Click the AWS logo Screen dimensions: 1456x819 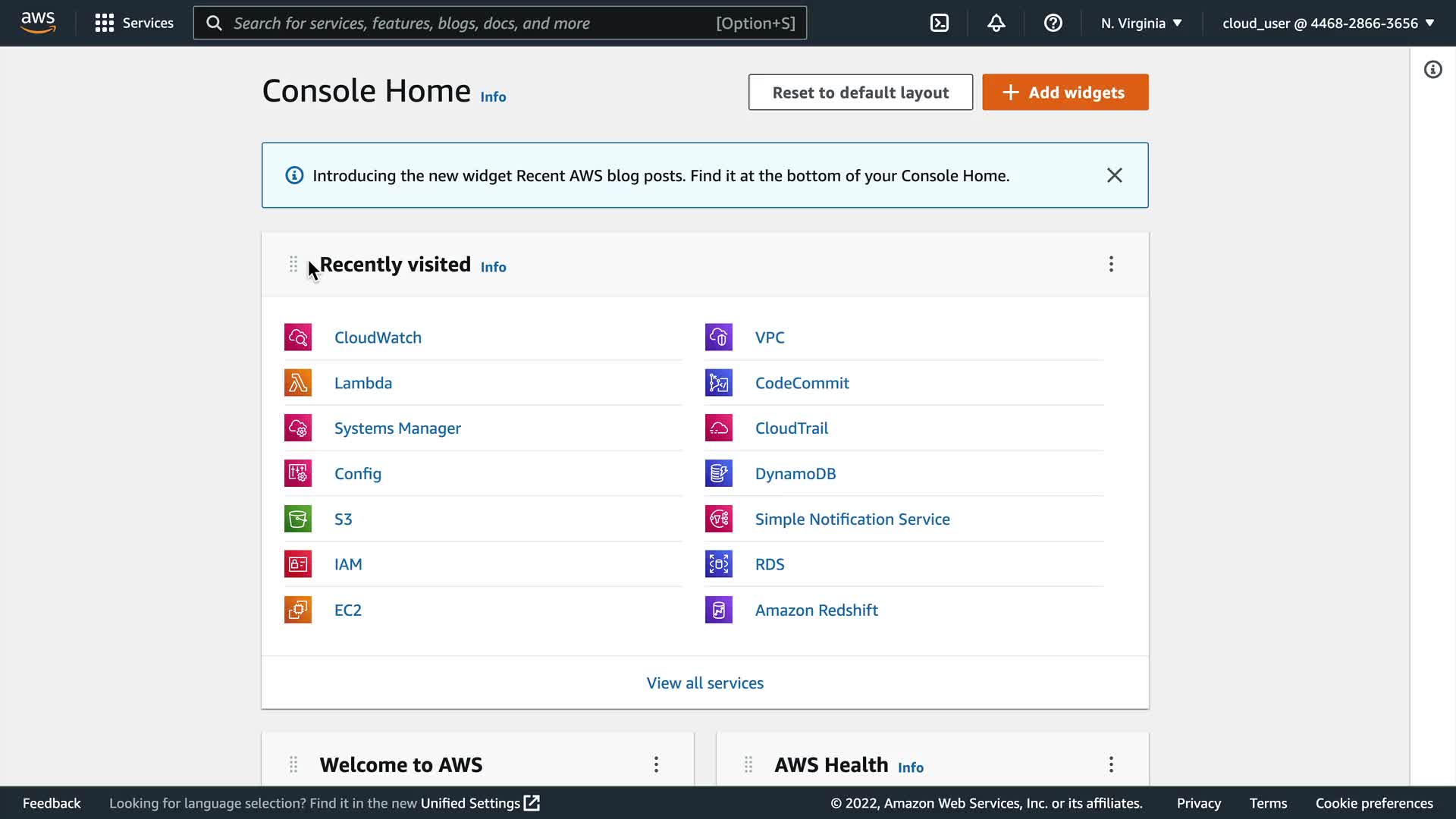38,23
